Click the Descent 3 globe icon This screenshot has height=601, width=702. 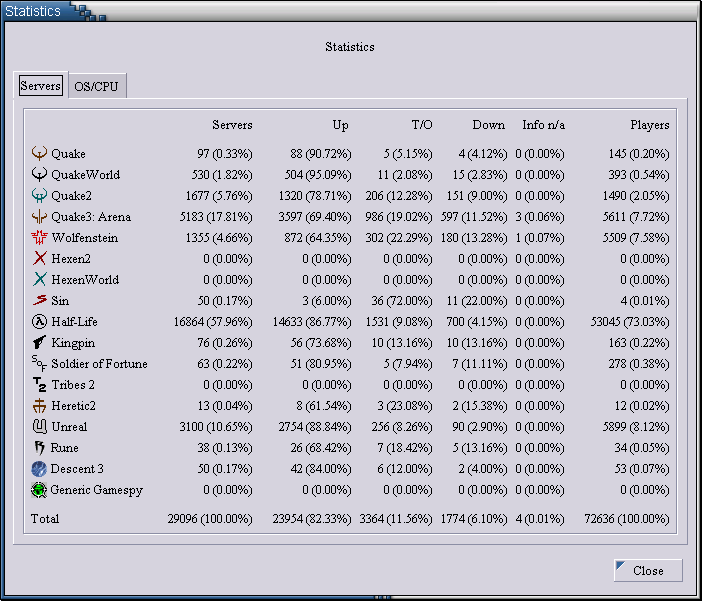39,468
